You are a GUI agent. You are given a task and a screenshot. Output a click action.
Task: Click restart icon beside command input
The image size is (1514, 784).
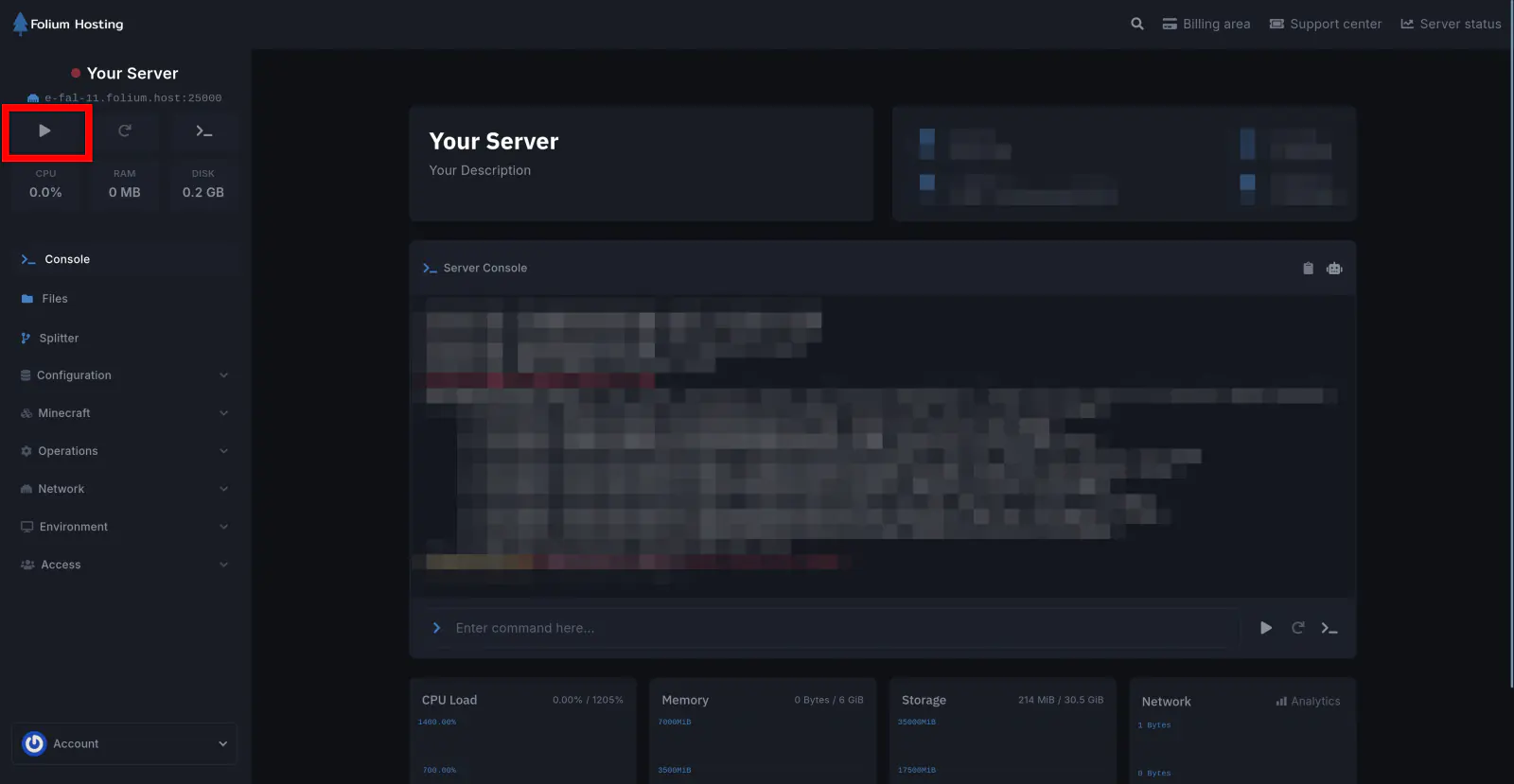(1298, 628)
